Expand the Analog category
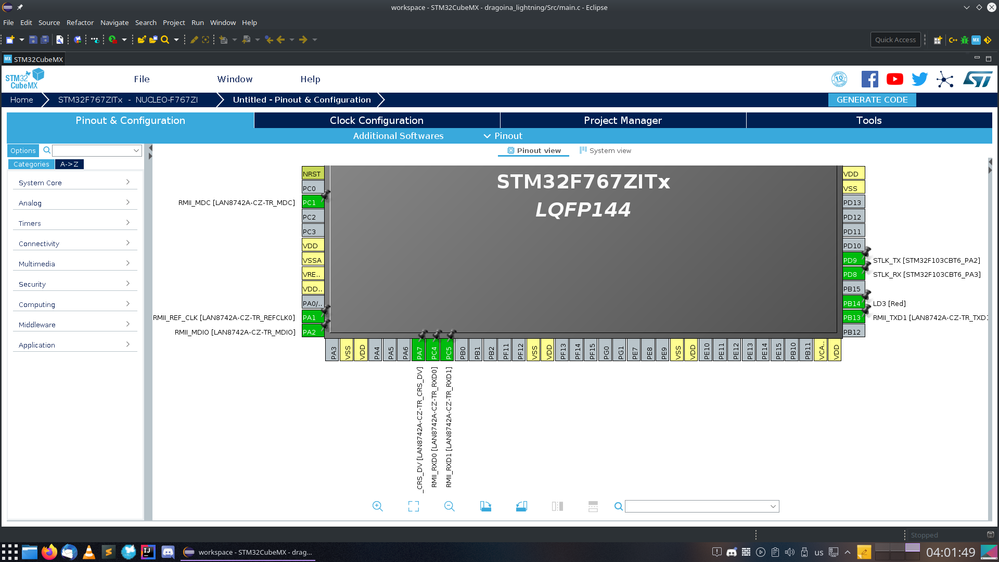 [75, 203]
